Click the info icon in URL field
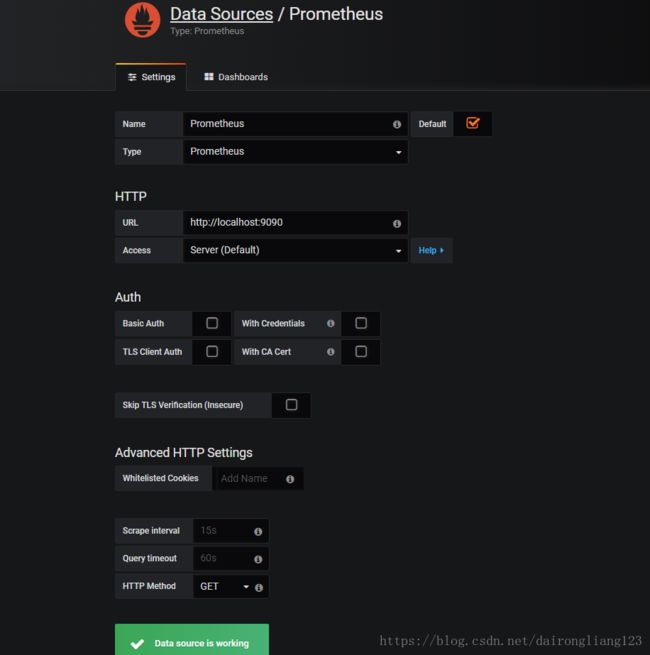This screenshot has height=655, width=650. (x=397, y=223)
